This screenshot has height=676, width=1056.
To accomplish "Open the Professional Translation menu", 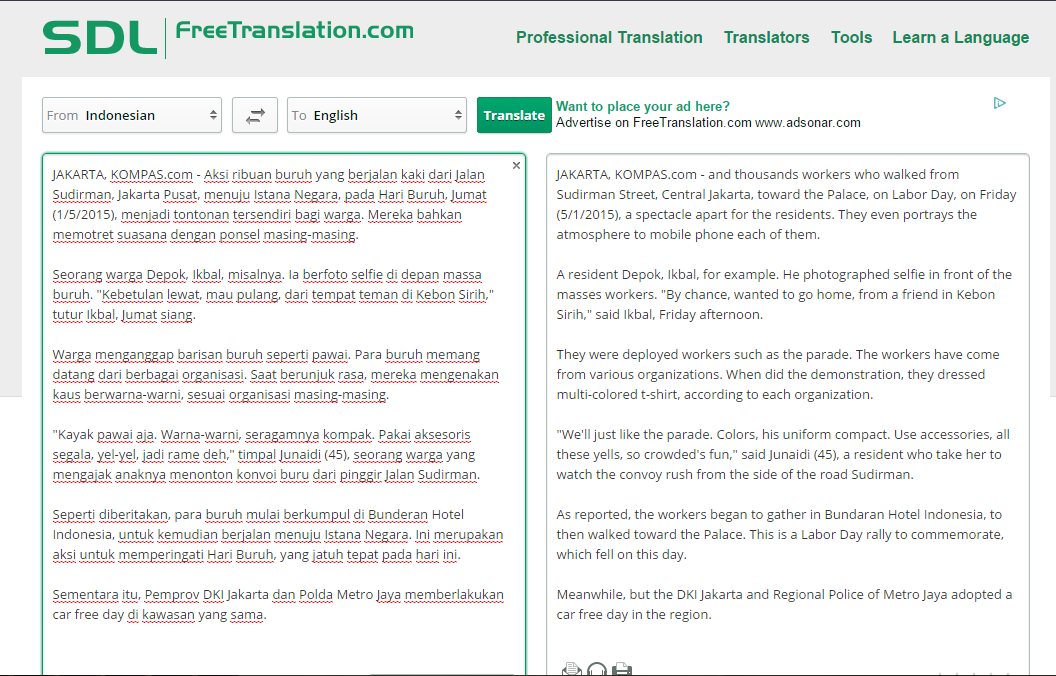I will (x=609, y=38).
